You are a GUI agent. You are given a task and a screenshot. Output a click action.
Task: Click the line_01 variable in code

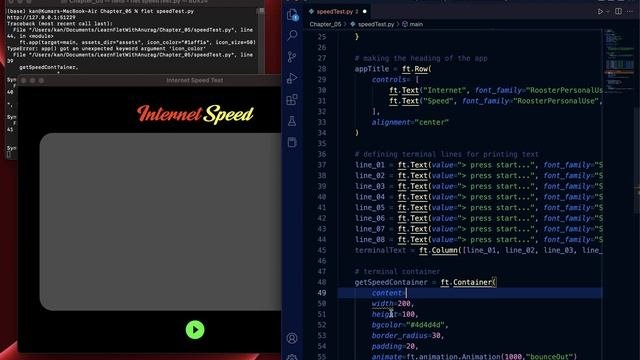[x=369, y=165]
